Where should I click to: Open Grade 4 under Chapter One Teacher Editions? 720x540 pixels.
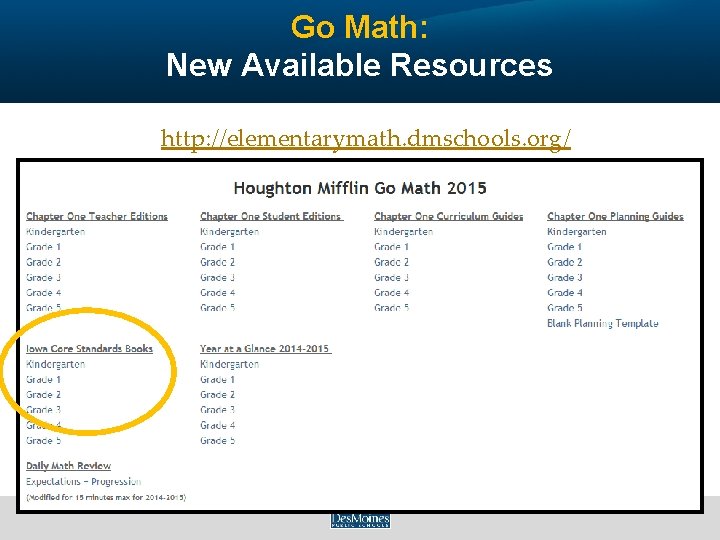pyautogui.click(x=44, y=292)
